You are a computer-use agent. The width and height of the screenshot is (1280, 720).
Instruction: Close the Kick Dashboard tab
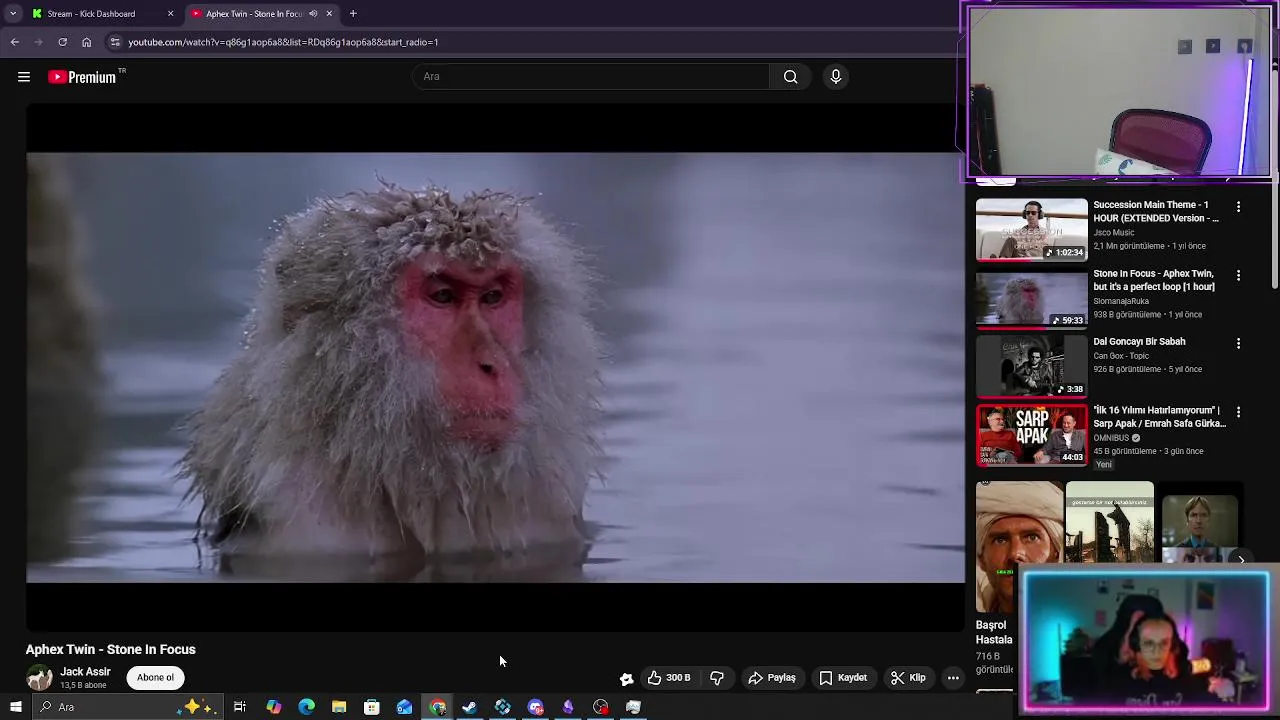[170, 14]
